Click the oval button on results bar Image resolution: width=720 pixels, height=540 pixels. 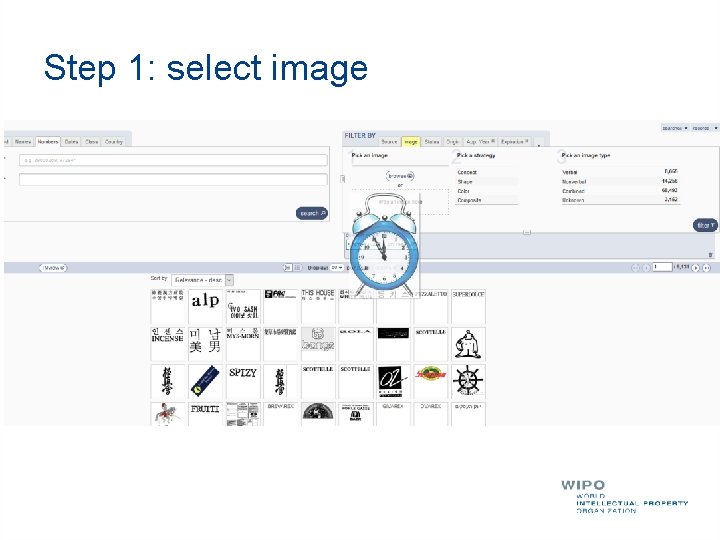pyautogui.click(x=53, y=268)
